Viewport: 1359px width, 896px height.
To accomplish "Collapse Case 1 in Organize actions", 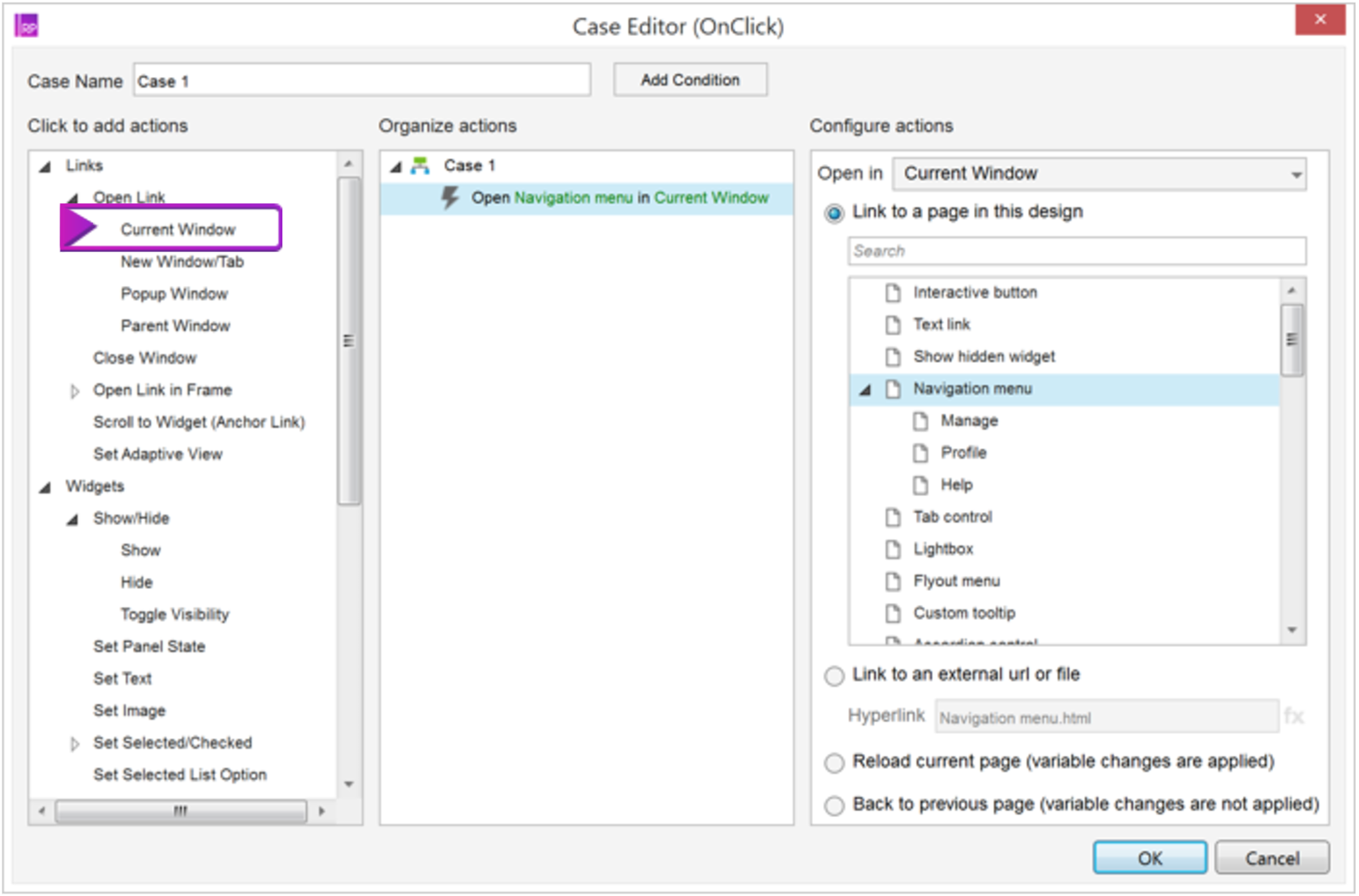I will (x=395, y=166).
